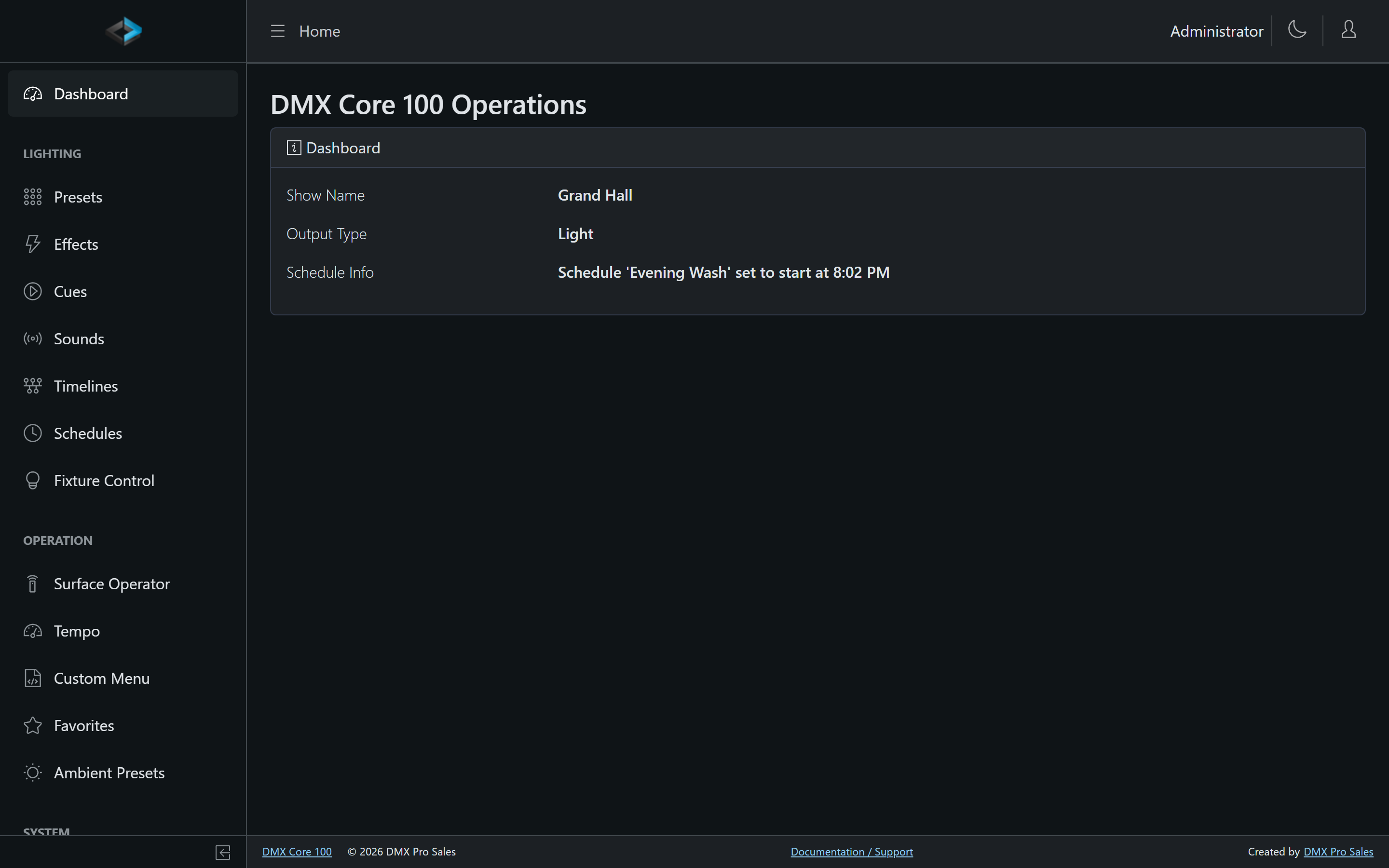Open Surface Operator
The image size is (1389, 868).
[123, 584]
